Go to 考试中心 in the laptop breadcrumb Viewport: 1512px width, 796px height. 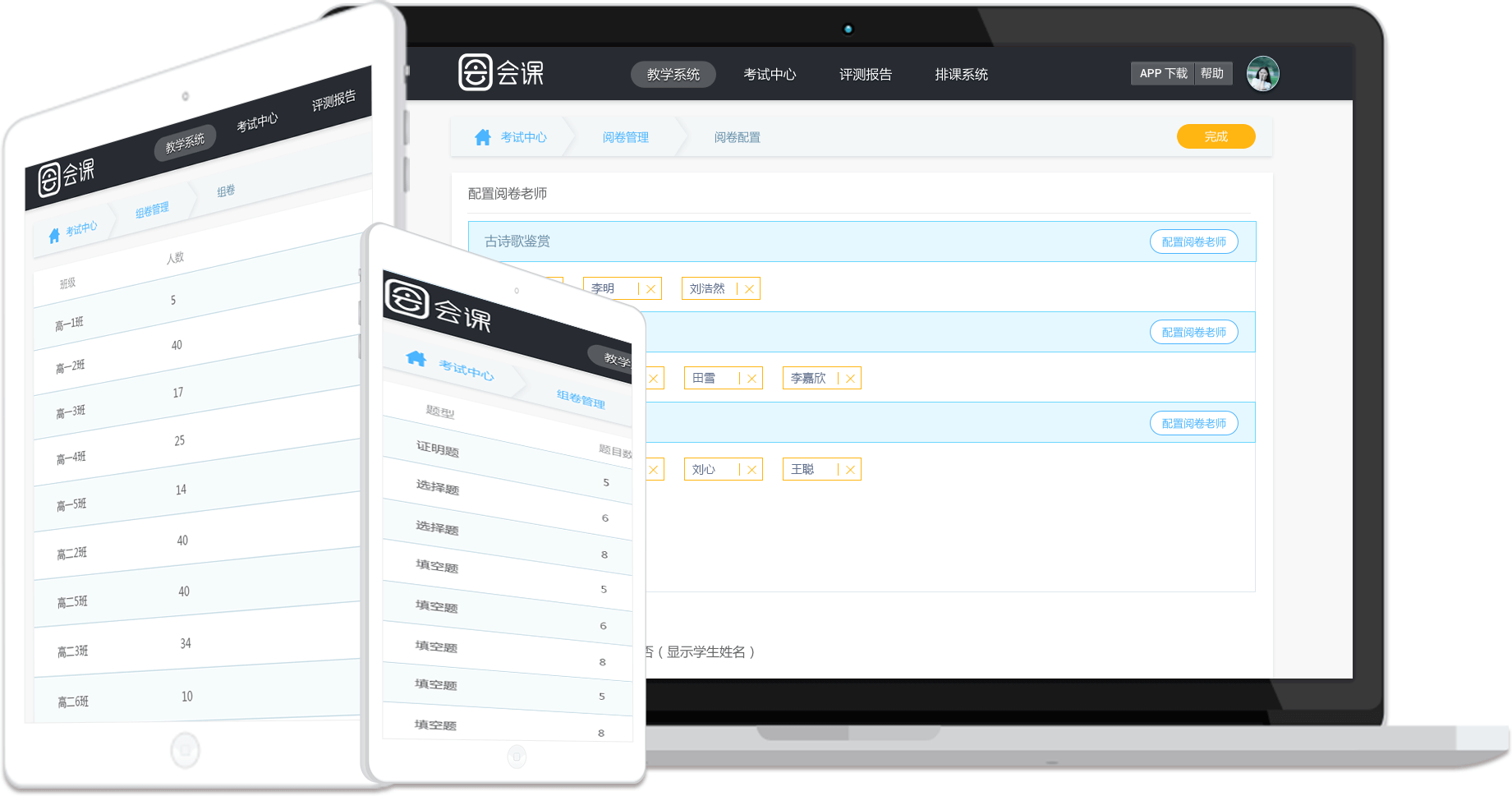(524, 137)
